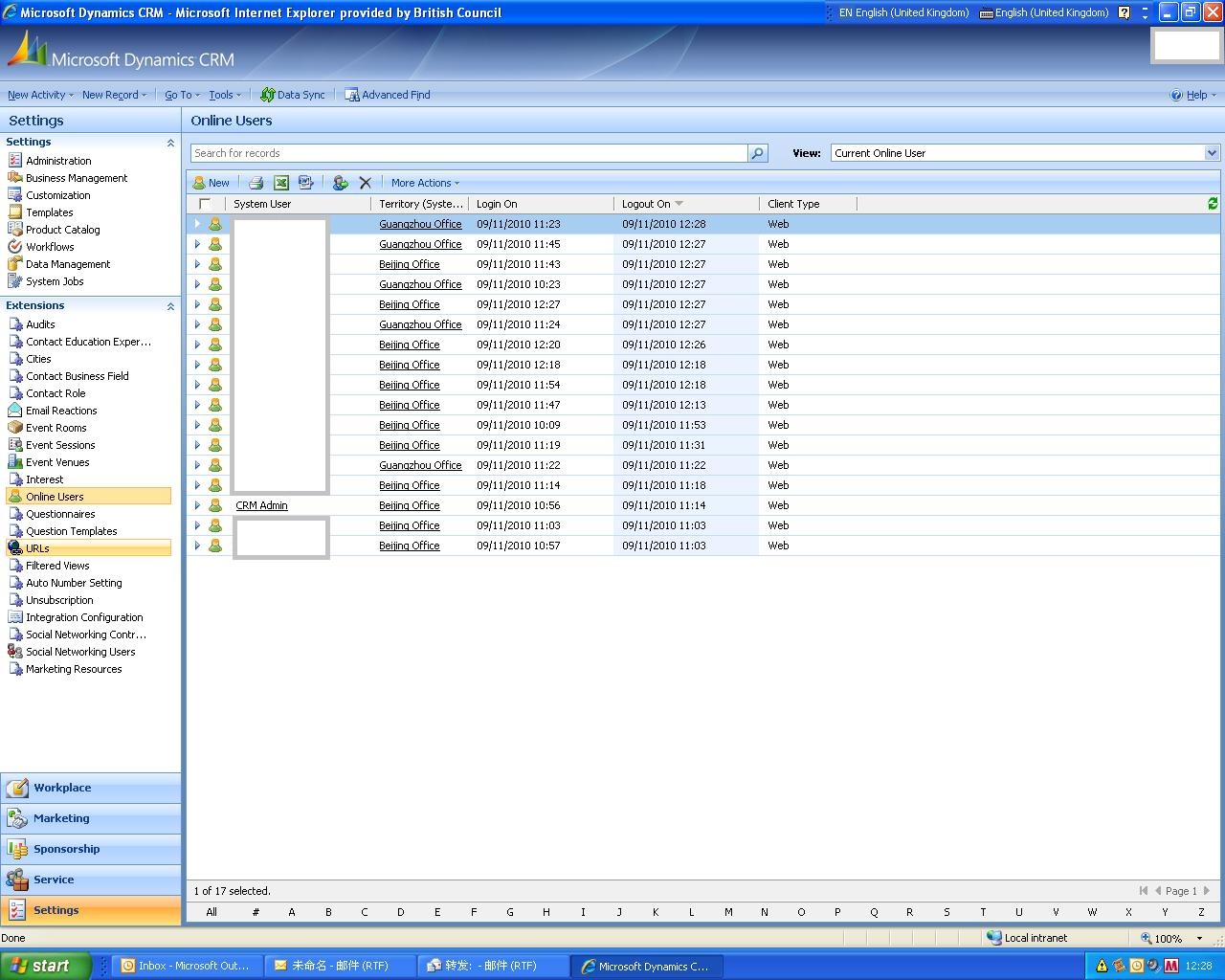Open the View dropdown list
Screen dimensions: 1225x980
click(1212, 153)
